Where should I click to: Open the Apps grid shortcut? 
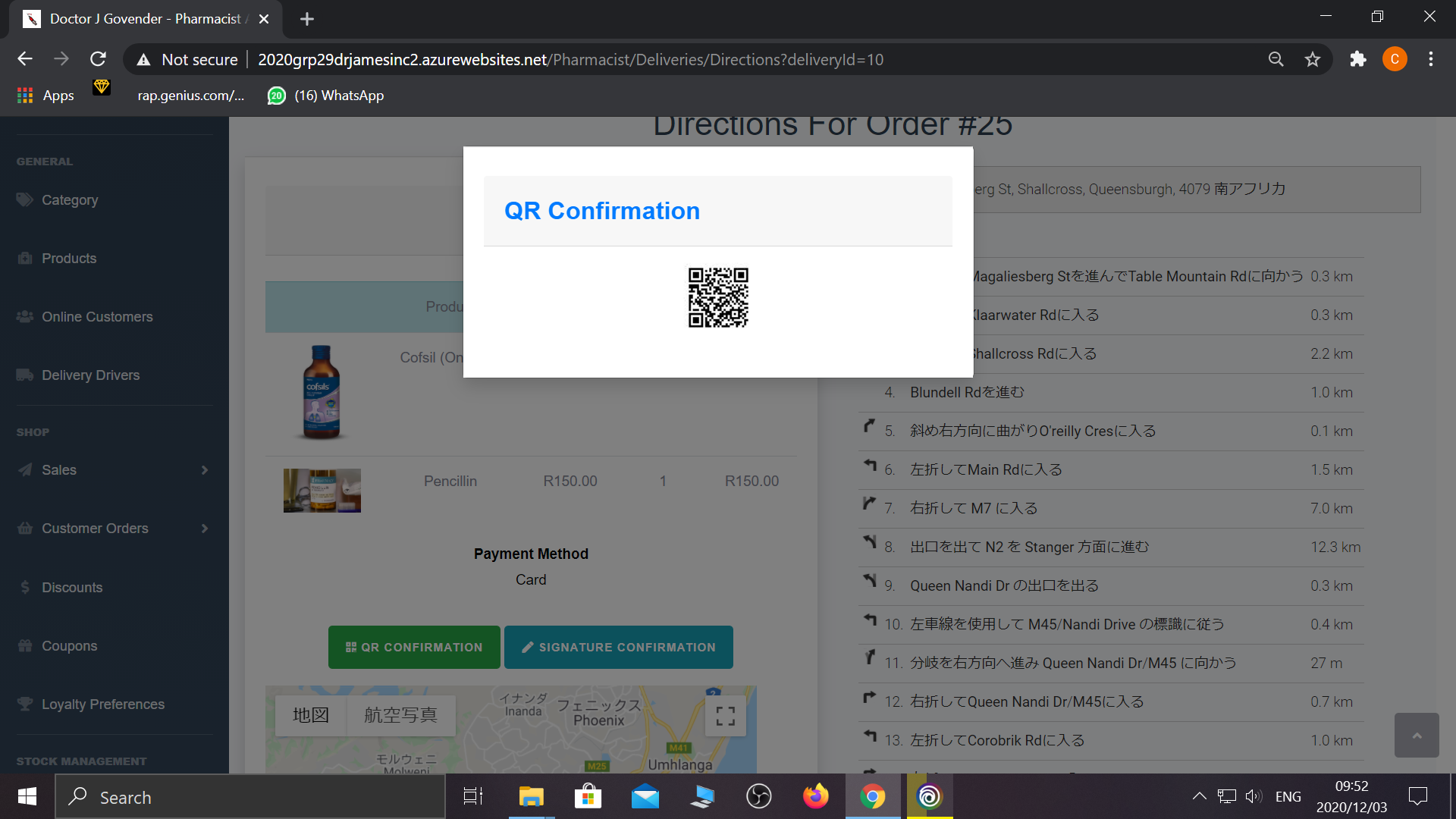[x=45, y=96]
